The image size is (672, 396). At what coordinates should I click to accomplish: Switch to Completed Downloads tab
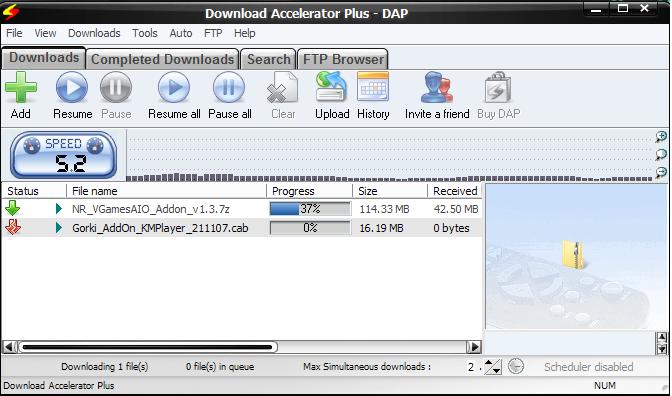(162, 59)
